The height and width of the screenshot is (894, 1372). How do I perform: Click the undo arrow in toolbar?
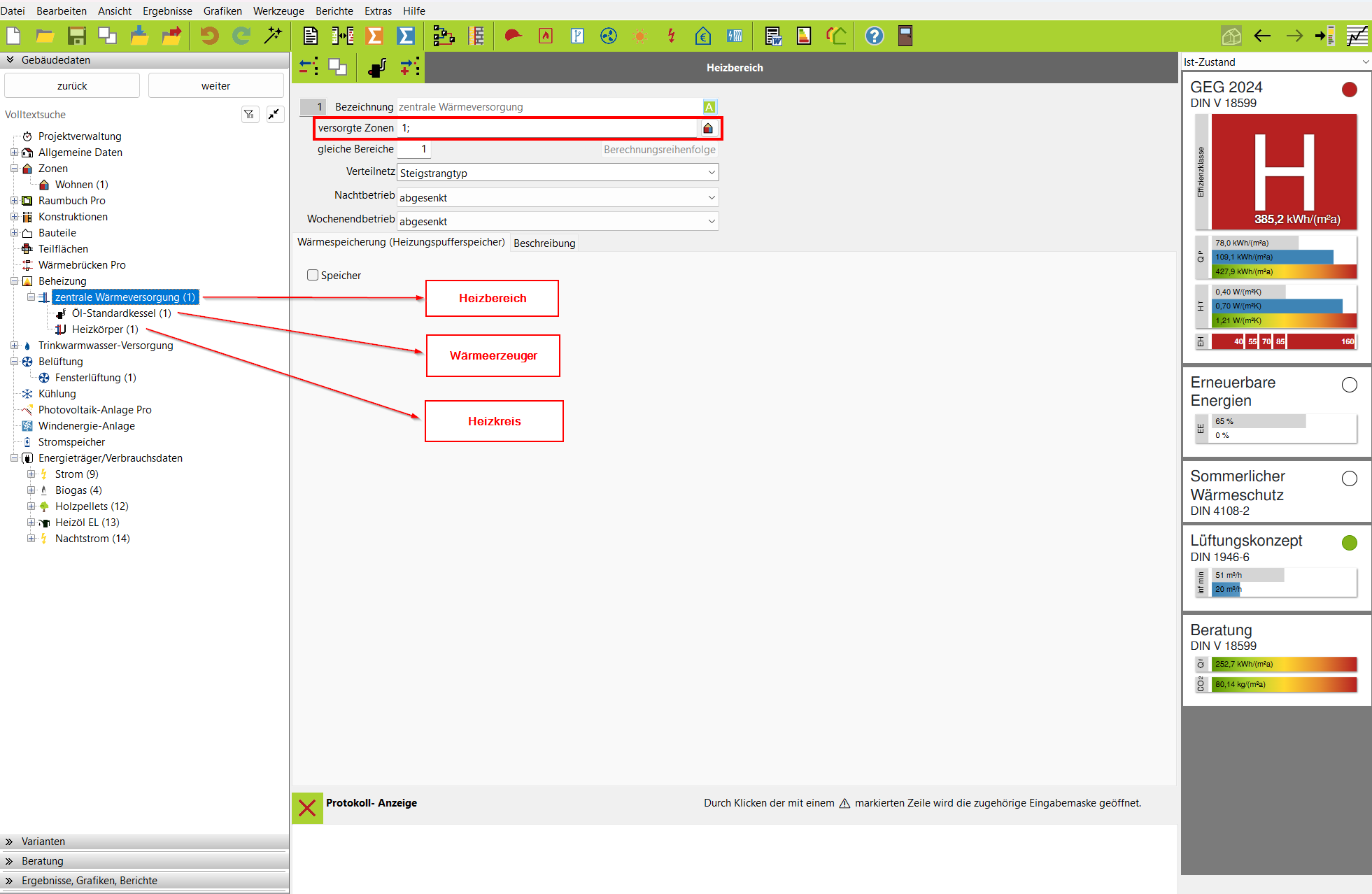click(209, 36)
